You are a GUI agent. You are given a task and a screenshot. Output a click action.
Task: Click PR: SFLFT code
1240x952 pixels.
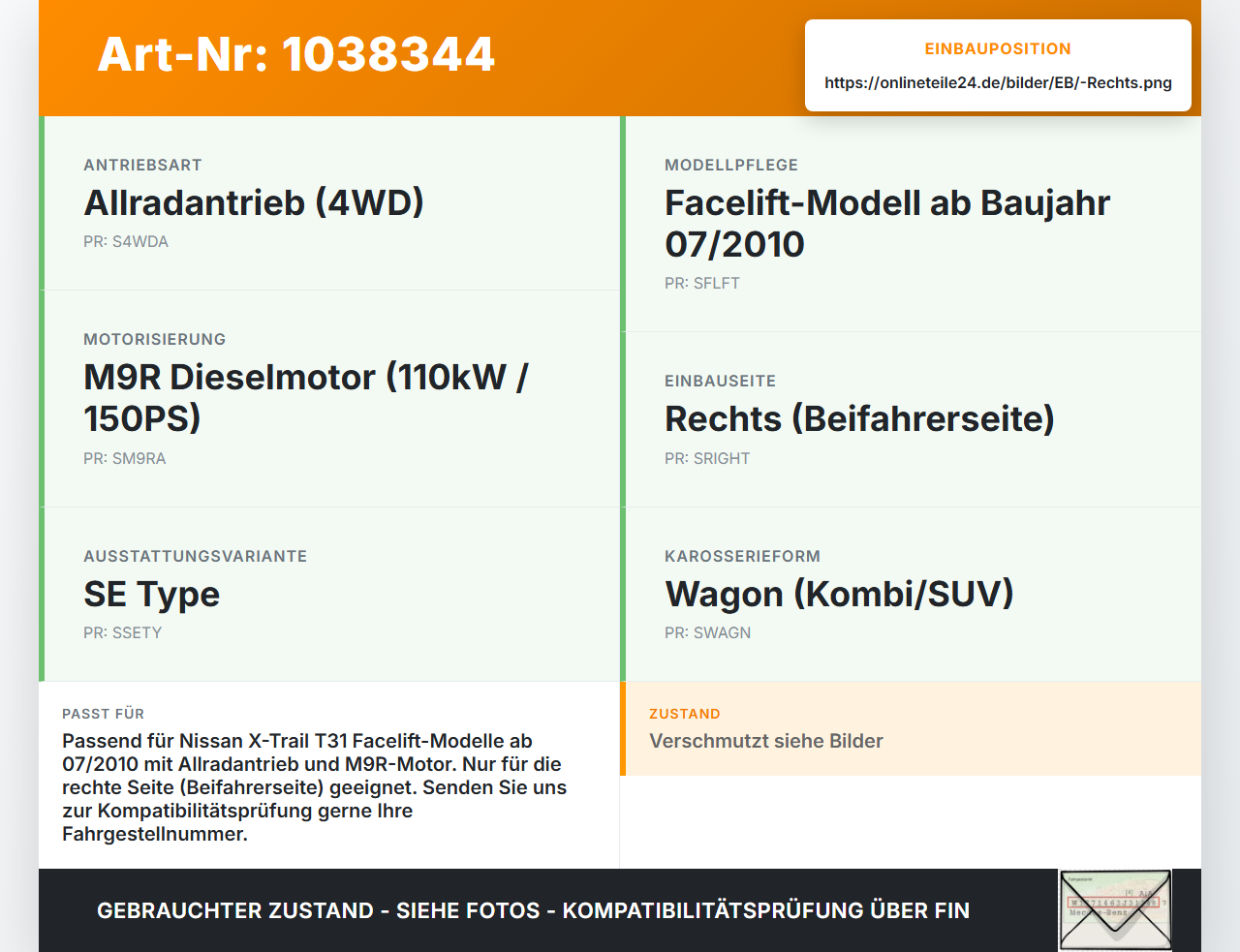pos(702,283)
